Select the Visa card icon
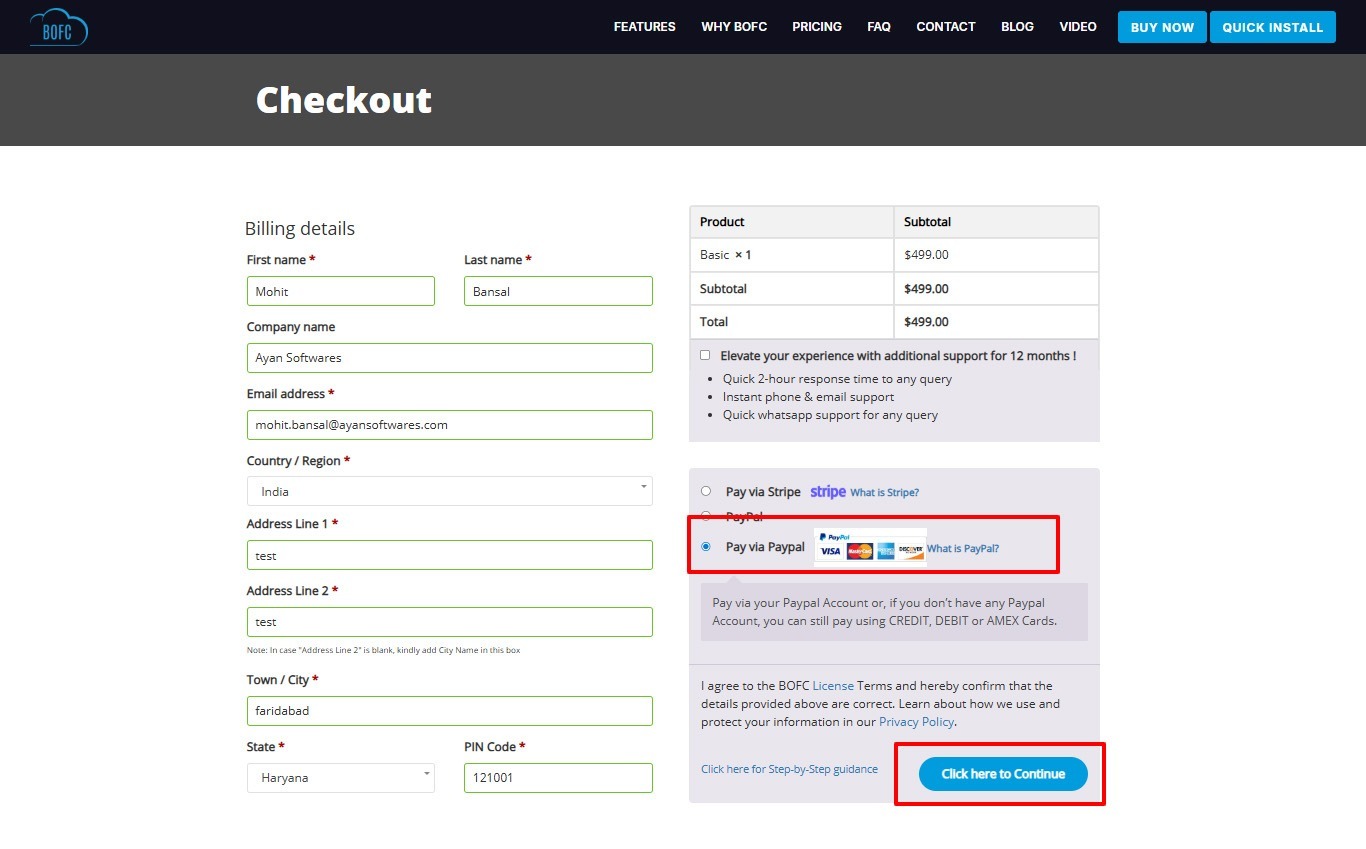Image resolution: width=1366 pixels, height=849 pixels. click(829, 551)
